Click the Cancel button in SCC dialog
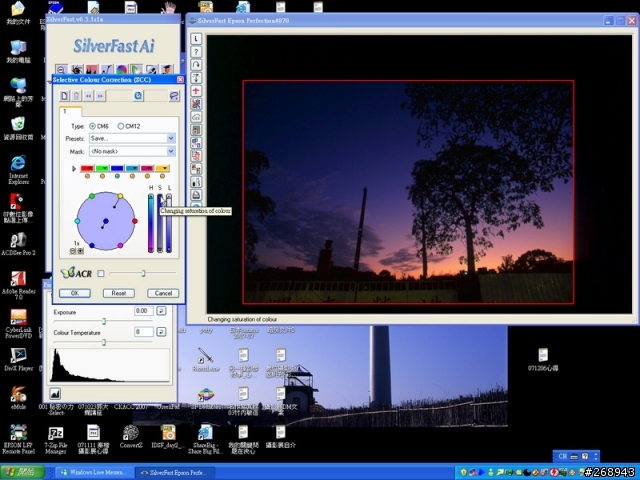Image resolution: width=640 pixels, height=480 pixels. click(163, 293)
